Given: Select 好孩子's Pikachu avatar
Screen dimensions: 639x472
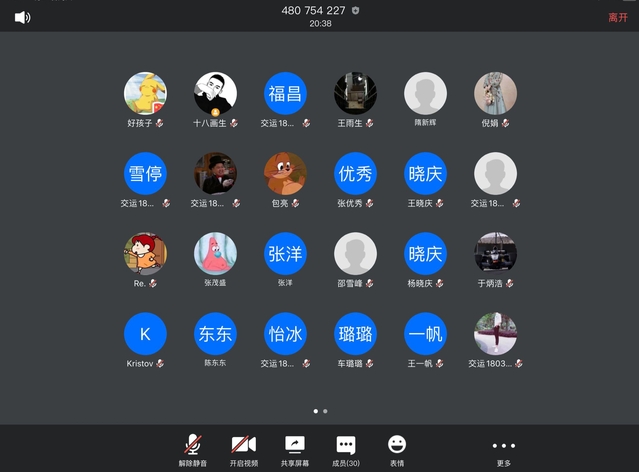Looking at the screenshot, I should [145, 93].
